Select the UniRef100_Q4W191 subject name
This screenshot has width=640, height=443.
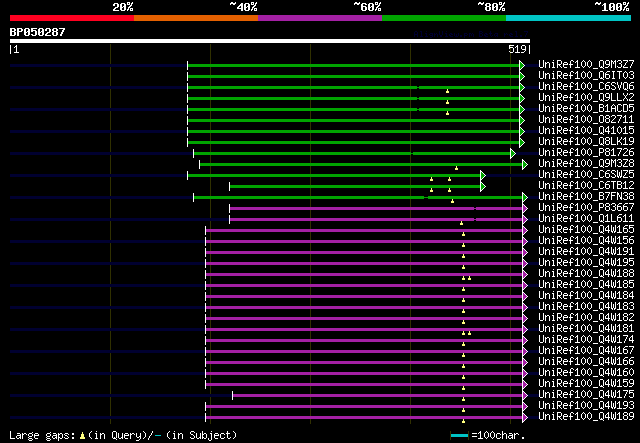(586, 252)
